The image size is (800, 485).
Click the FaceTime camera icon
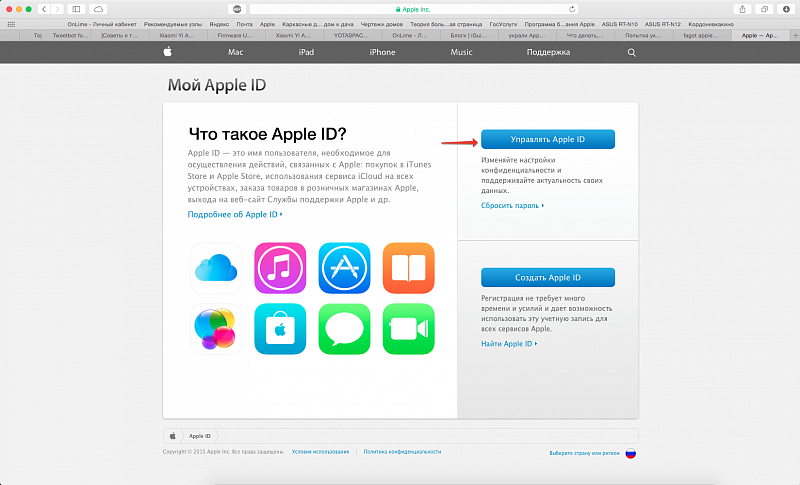[x=409, y=329]
